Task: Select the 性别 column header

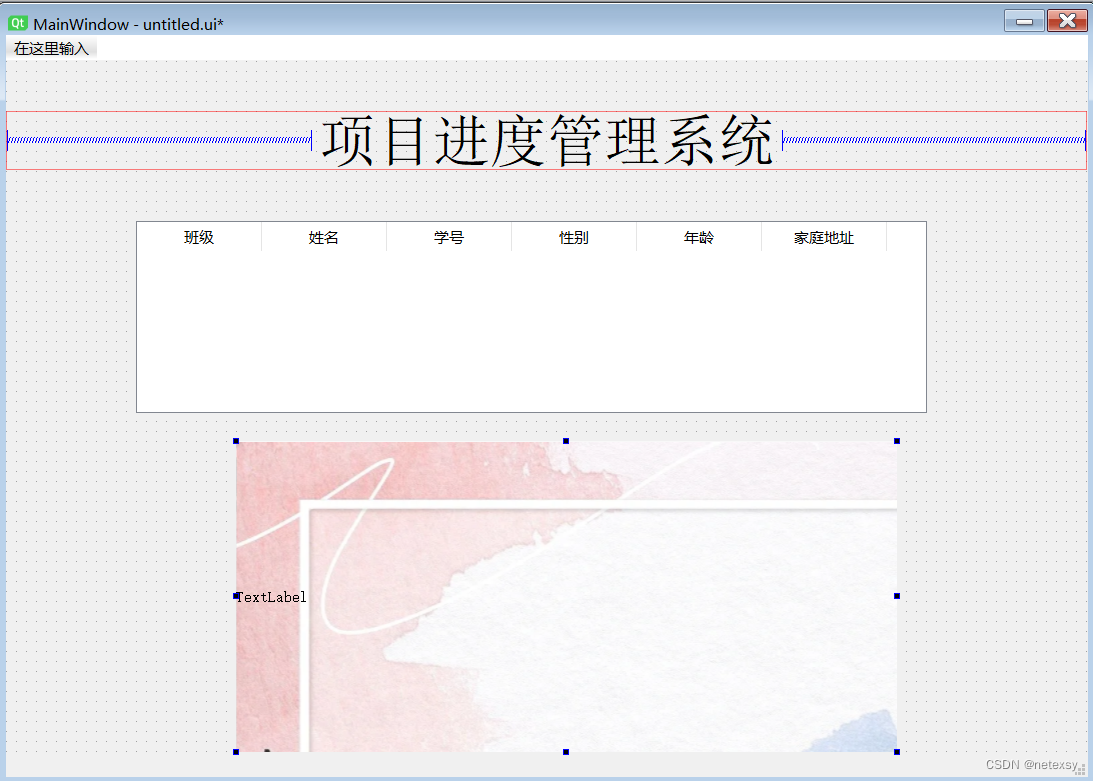Action: (573, 237)
